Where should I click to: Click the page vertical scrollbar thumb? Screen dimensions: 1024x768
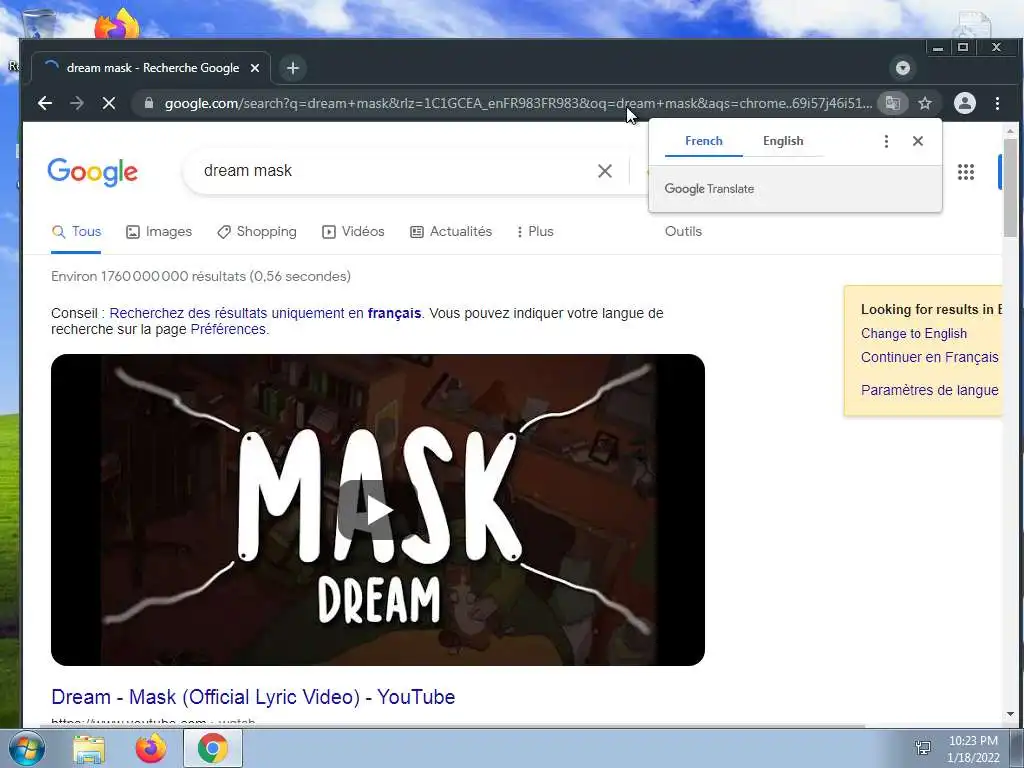point(1010,187)
